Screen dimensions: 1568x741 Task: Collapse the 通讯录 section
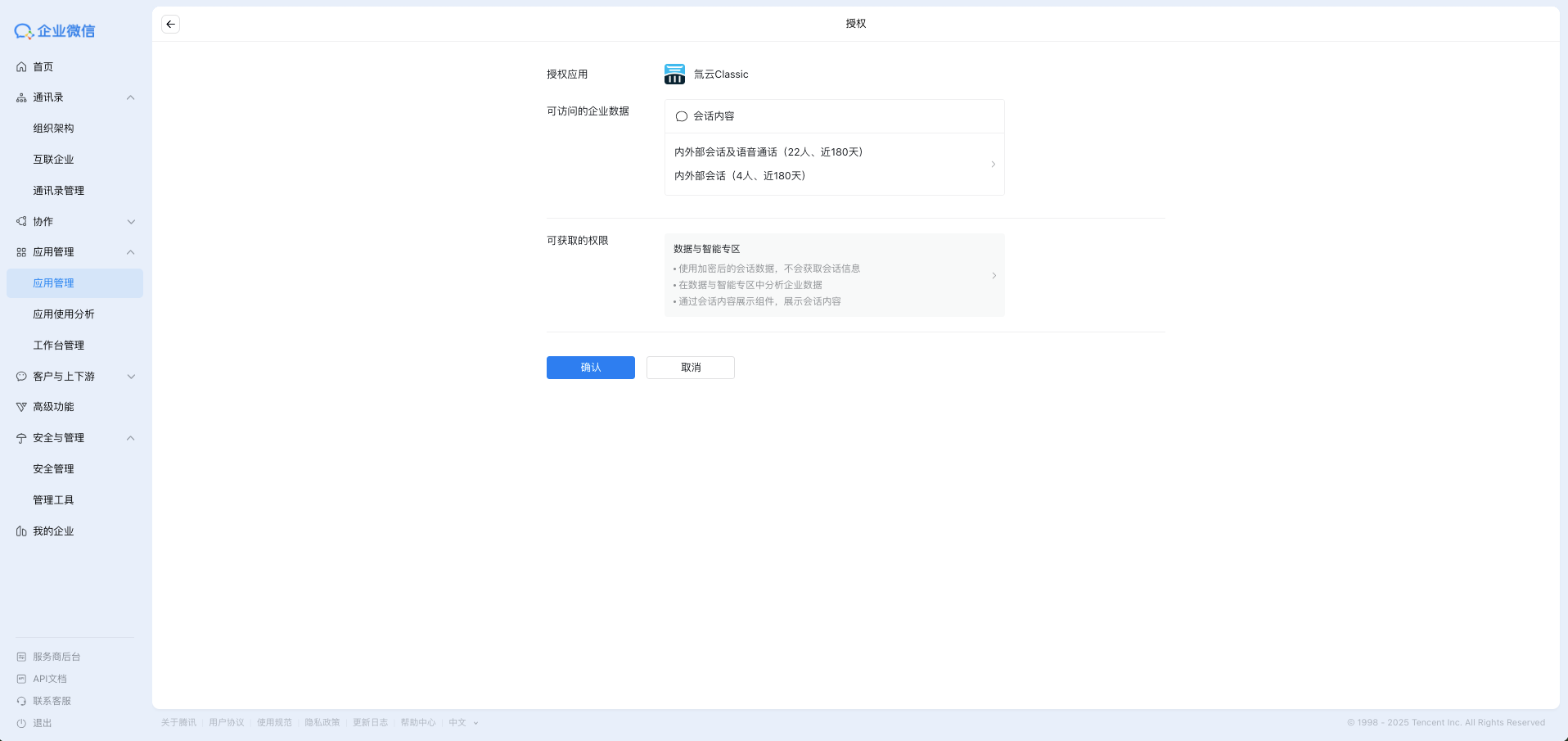pos(130,97)
